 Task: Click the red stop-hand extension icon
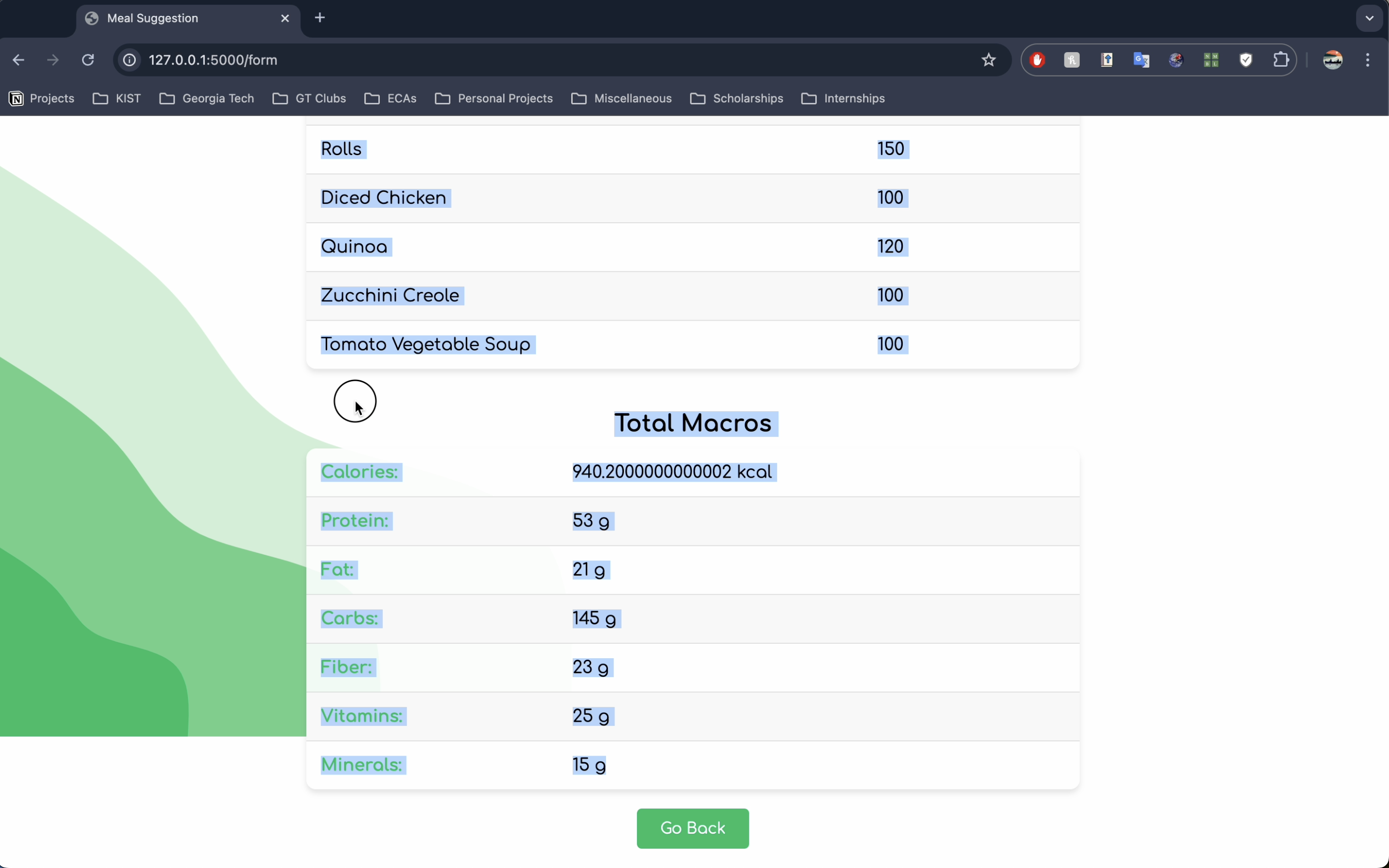coord(1037,60)
